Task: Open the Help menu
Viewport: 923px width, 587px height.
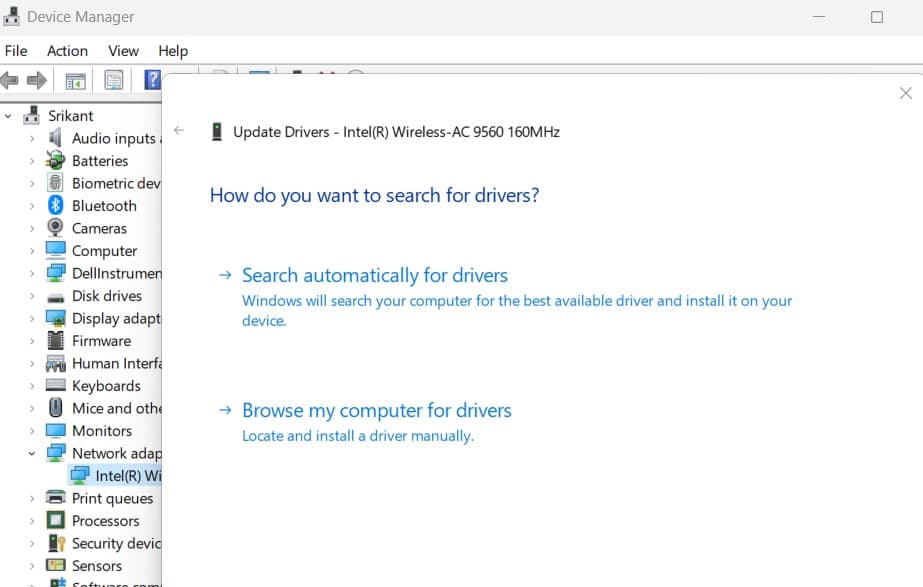Action: pos(173,51)
